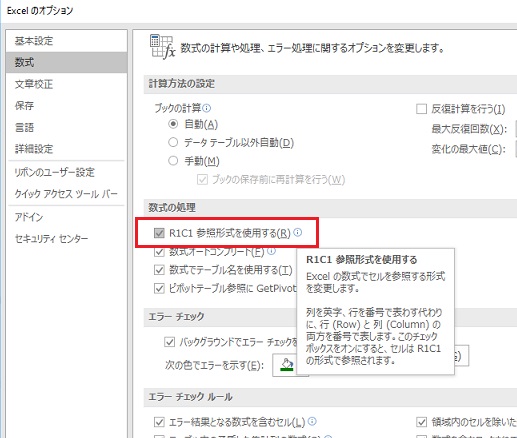517x438 pixels.
Task: Click the 次の色でエラーを示す(E) label
Action: click(x=214, y=366)
